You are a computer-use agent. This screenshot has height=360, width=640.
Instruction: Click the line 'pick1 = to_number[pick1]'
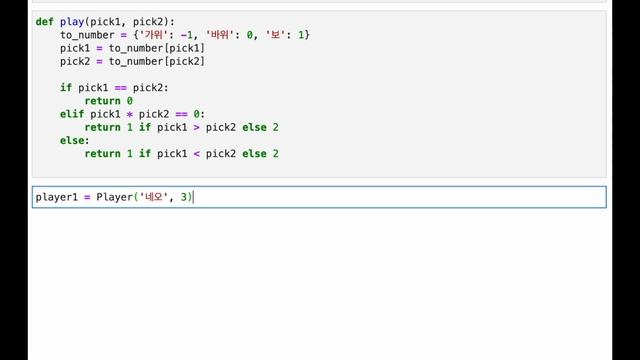[132, 48]
